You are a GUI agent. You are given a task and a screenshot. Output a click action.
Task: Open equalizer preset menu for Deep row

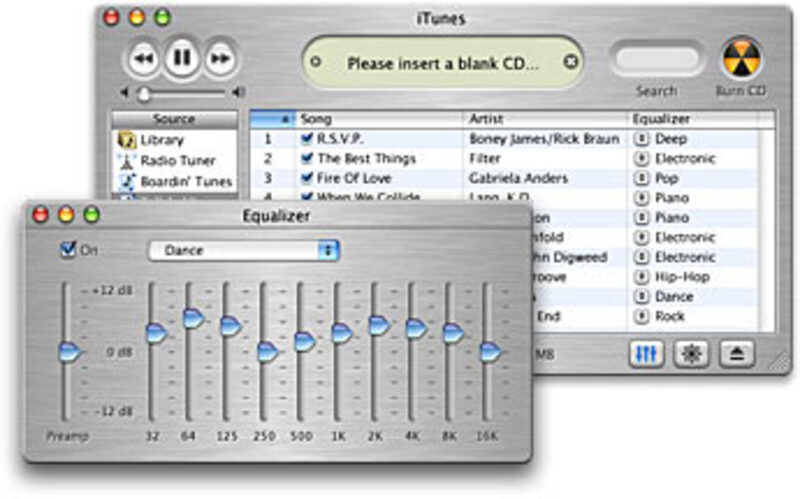click(x=641, y=139)
